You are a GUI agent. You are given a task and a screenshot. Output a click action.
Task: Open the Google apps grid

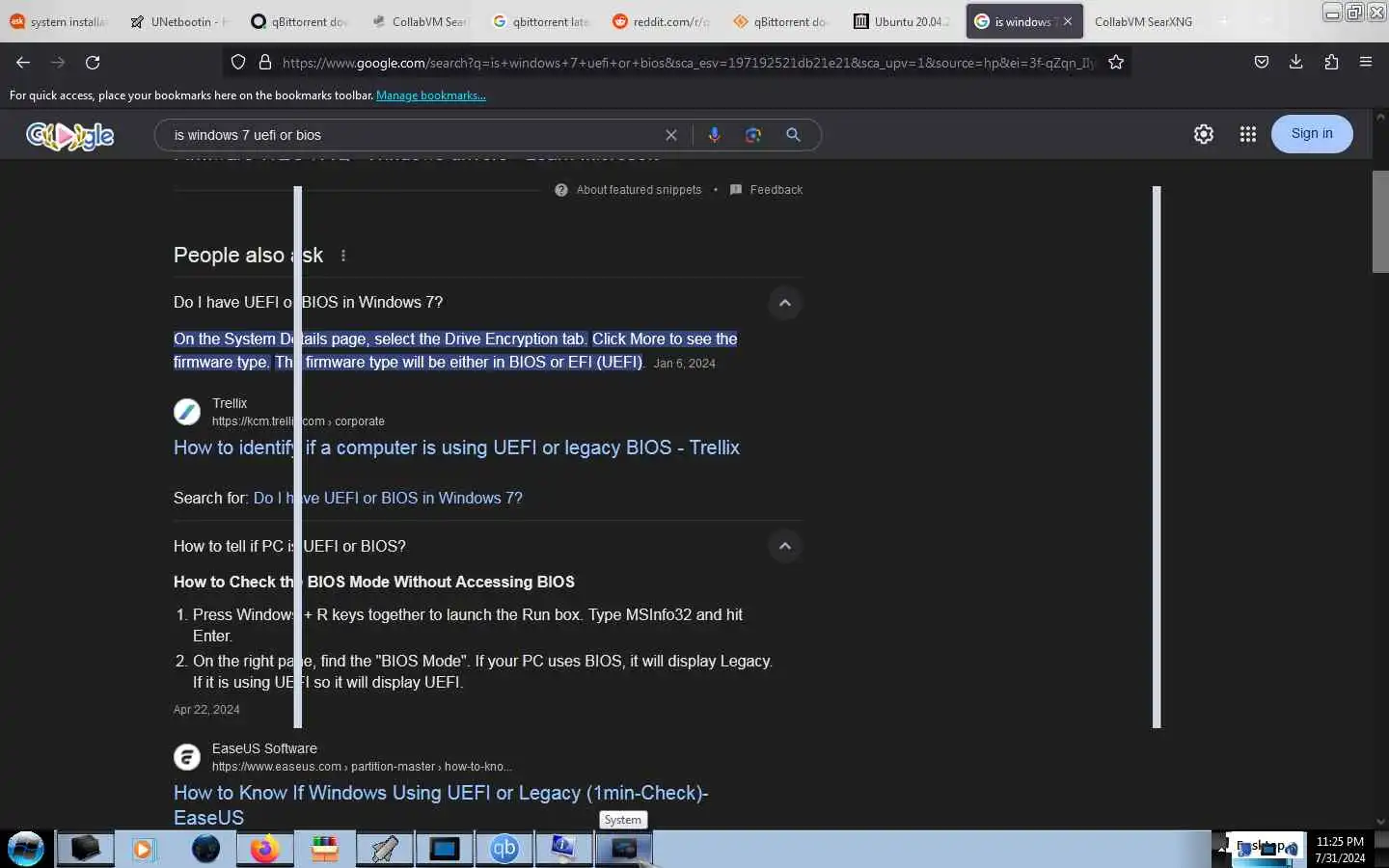[x=1247, y=134]
